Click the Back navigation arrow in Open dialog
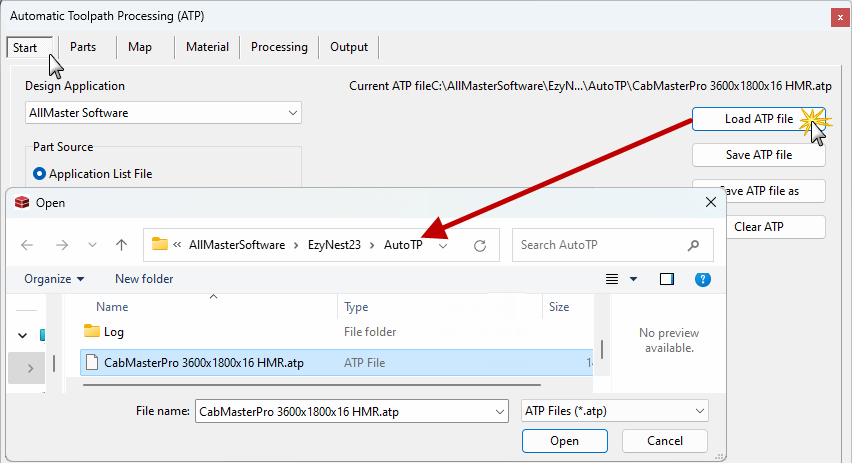852x463 pixels. [x=27, y=245]
